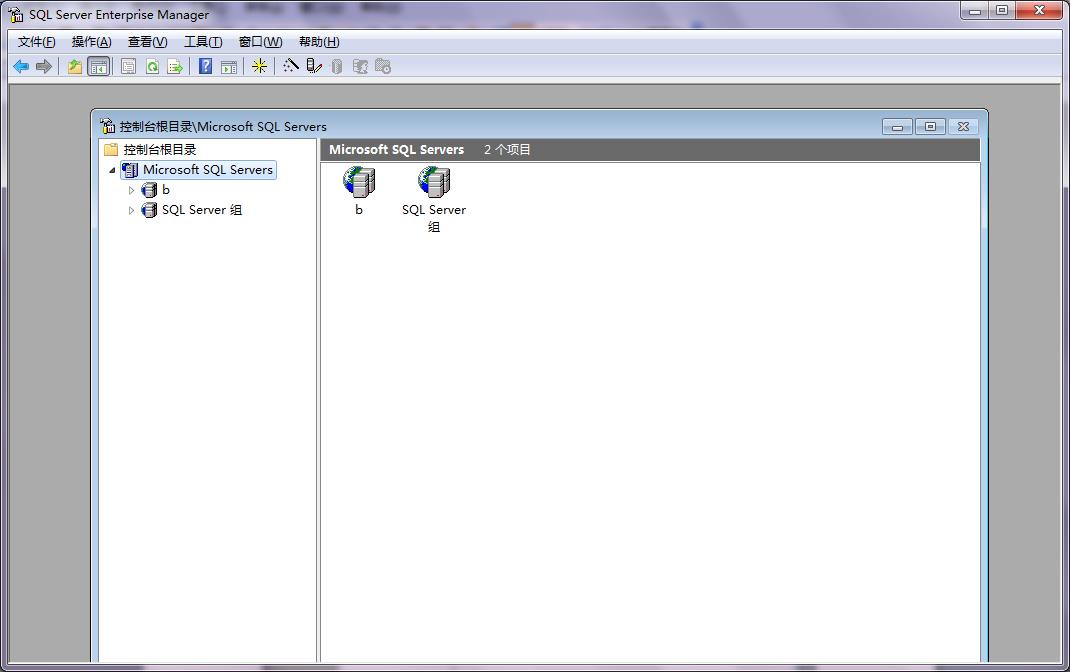
Task: Click the Export List icon
Action: point(175,66)
